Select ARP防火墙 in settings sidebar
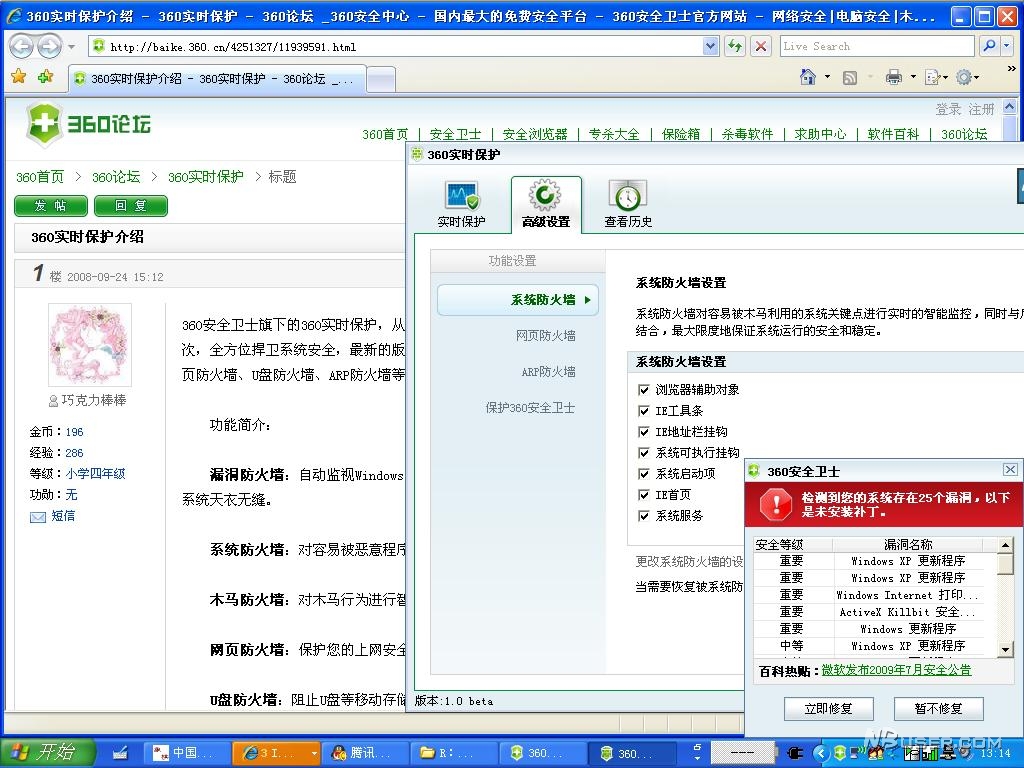This screenshot has width=1024, height=768. pos(548,372)
